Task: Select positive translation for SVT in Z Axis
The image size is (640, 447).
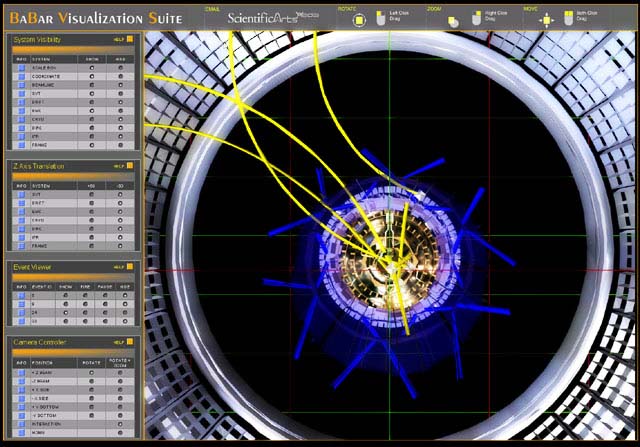Action: (91, 195)
